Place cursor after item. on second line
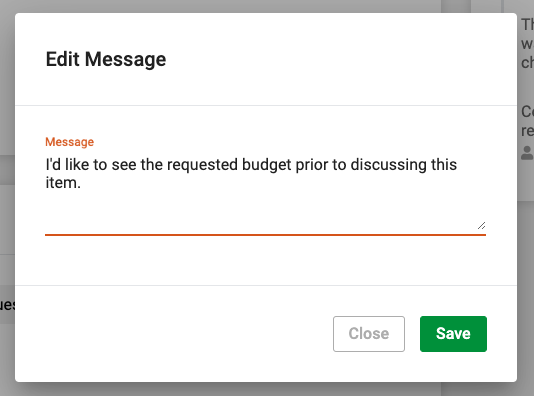The height and width of the screenshot is (396, 534). point(81,183)
